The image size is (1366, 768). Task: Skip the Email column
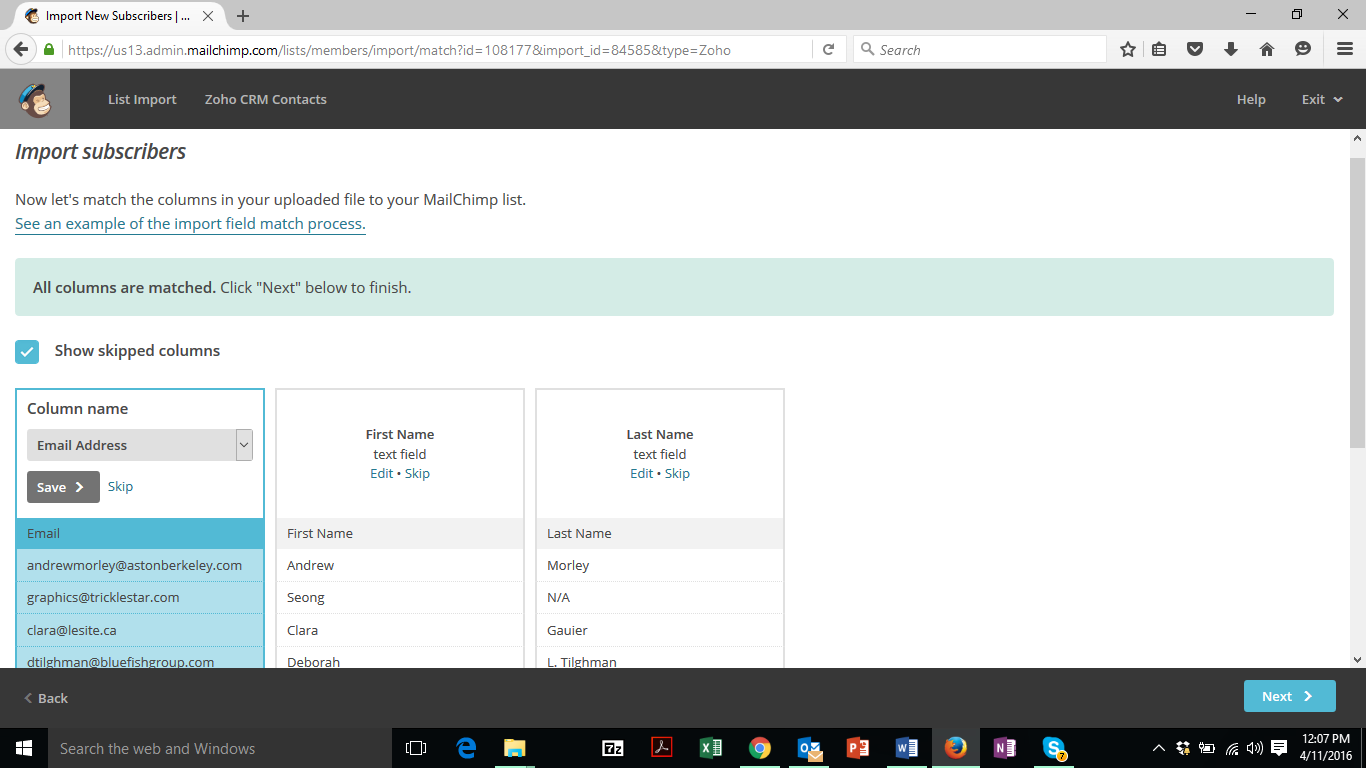(120, 486)
